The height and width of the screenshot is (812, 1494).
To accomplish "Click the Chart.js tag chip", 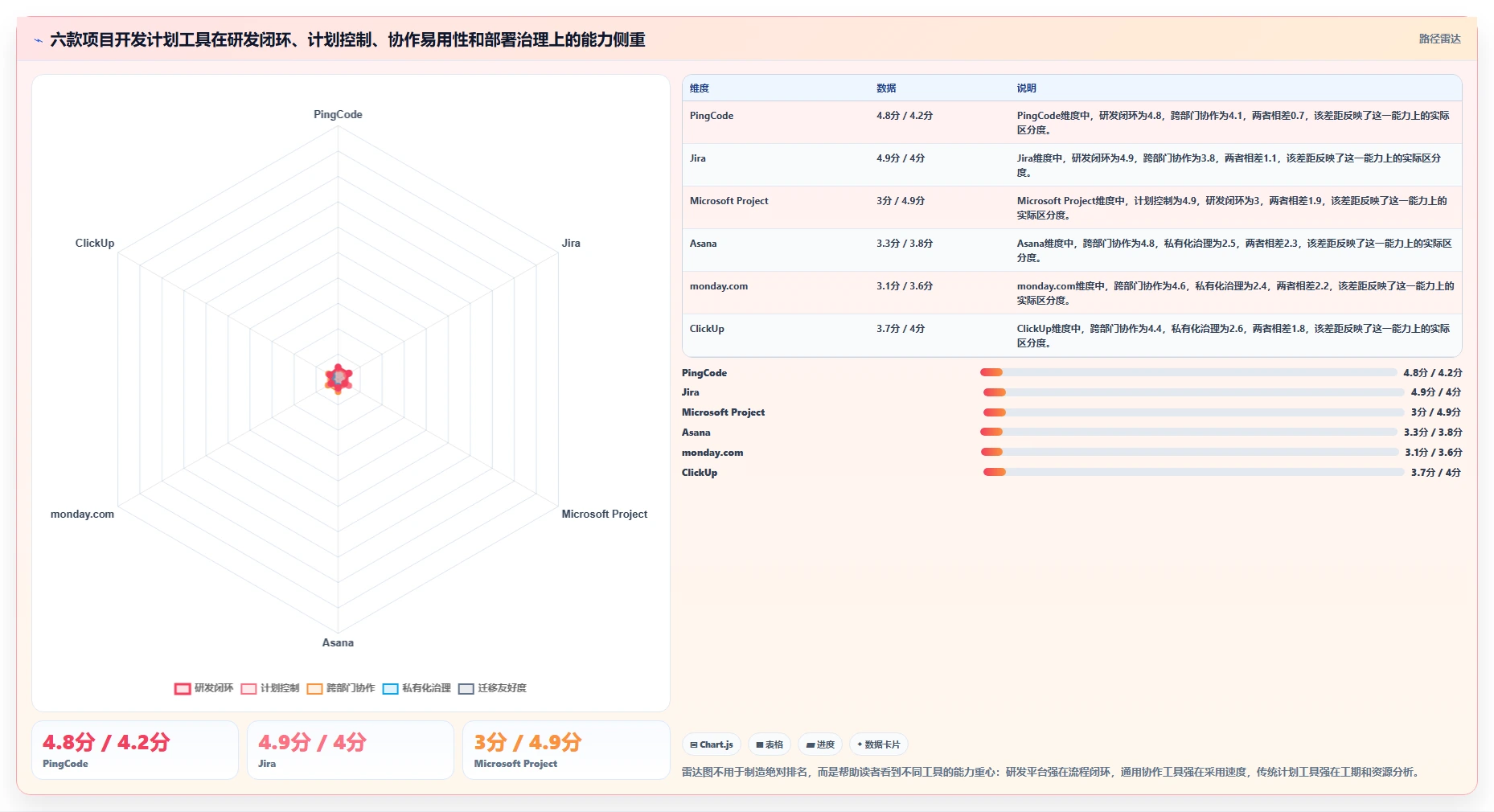I will point(712,744).
